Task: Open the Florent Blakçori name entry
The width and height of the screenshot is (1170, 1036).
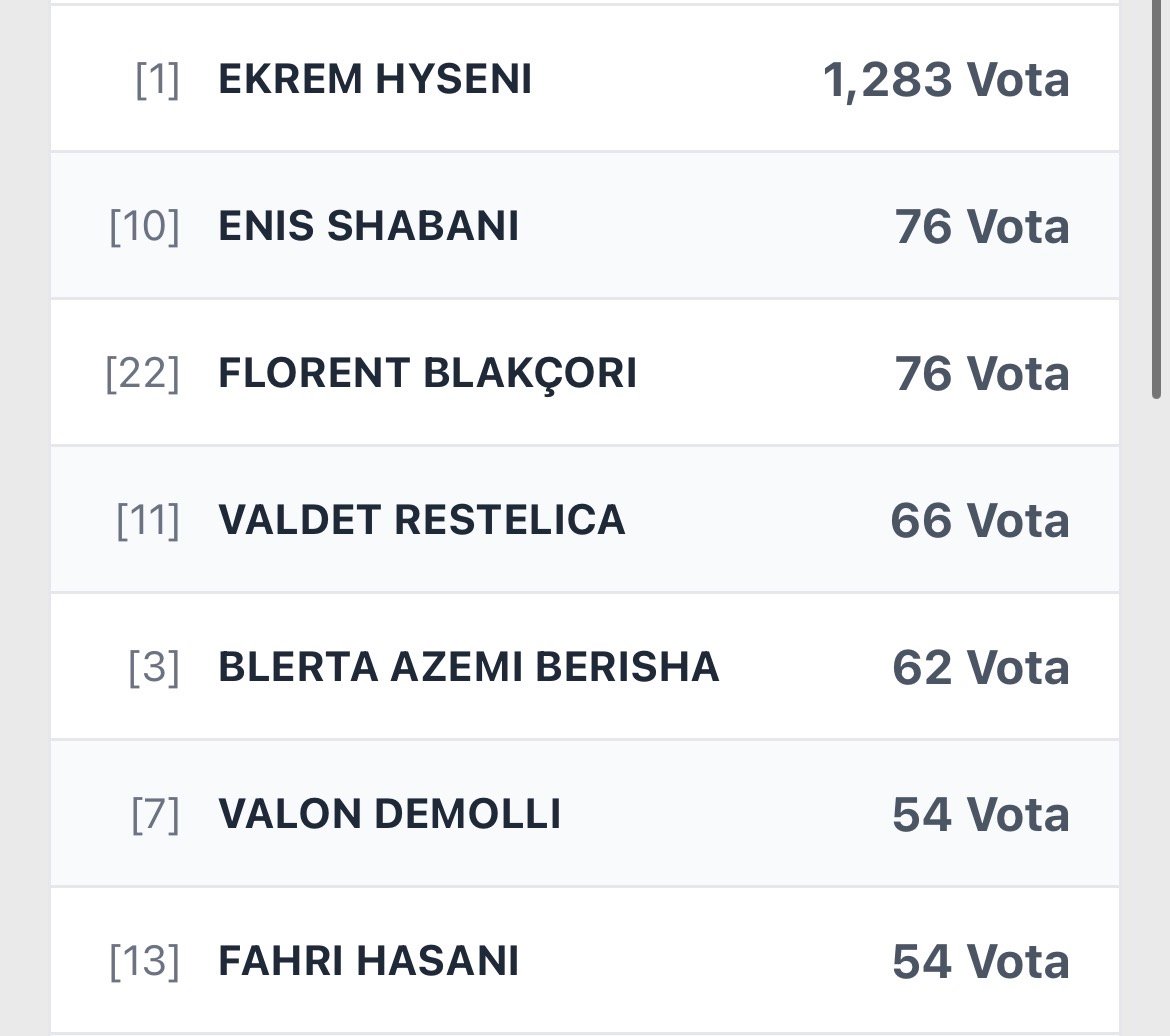Action: click(427, 374)
